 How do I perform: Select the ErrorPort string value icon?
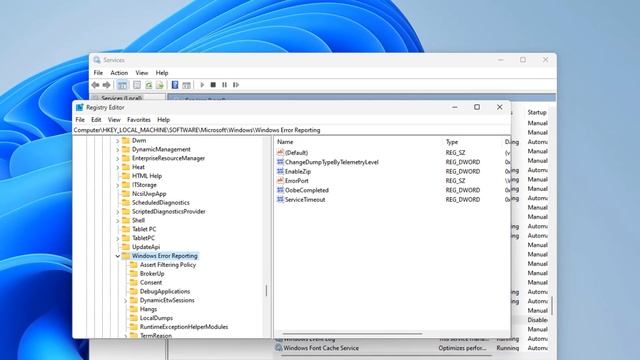(x=280, y=180)
